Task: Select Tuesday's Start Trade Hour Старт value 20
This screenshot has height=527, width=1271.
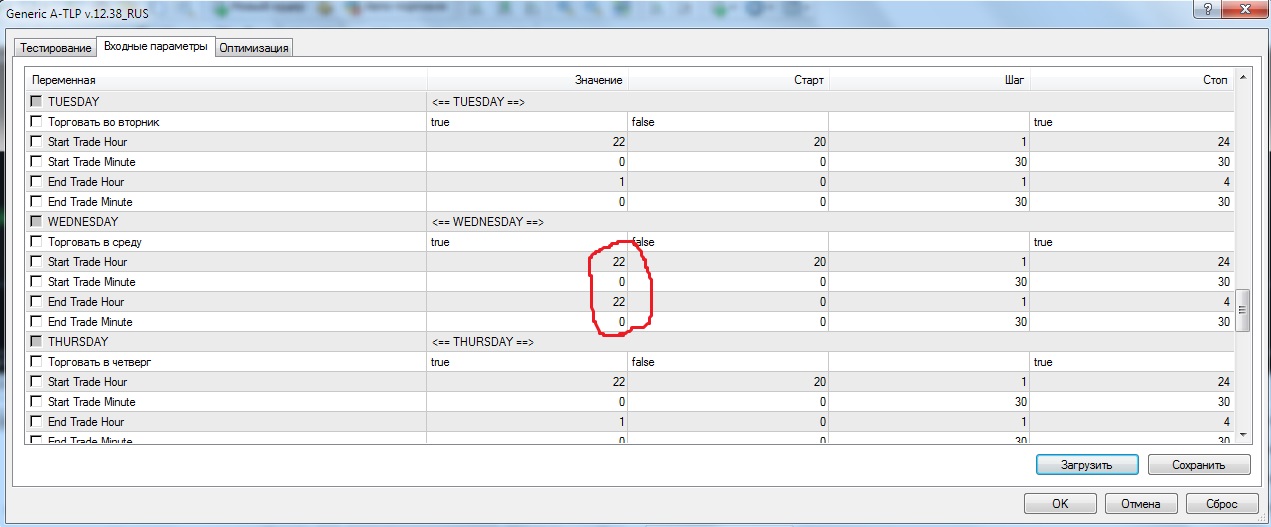Action: tap(729, 142)
